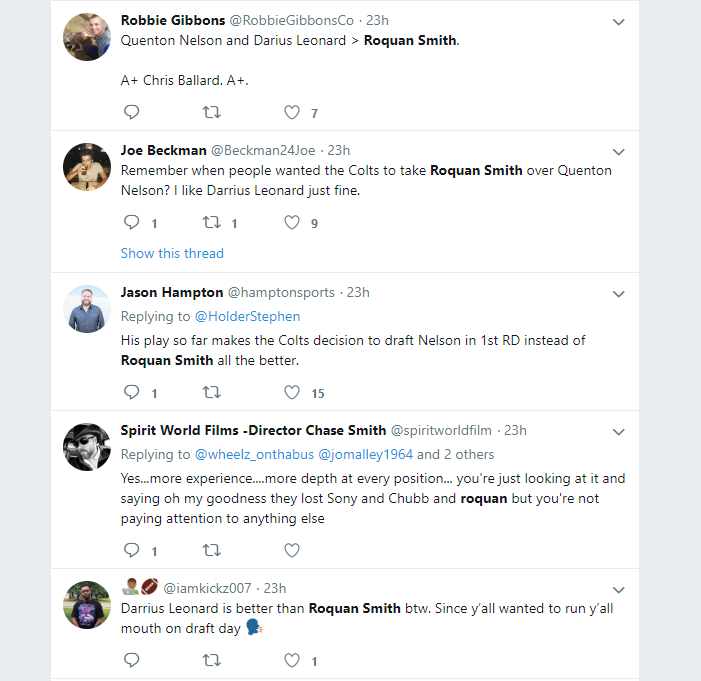This screenshot has width=701, height=681.
Task: Reply to iamkickz007's tweet
Action: pyautogui.click(x=131, y=660)
